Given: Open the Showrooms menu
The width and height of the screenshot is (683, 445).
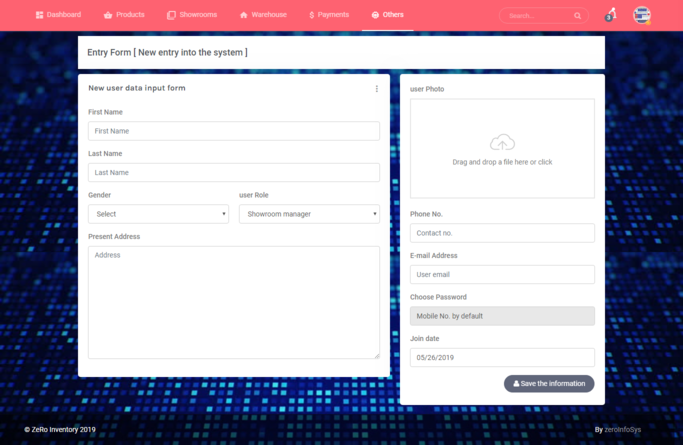Looking at the screenshot, I should (192, 15).
